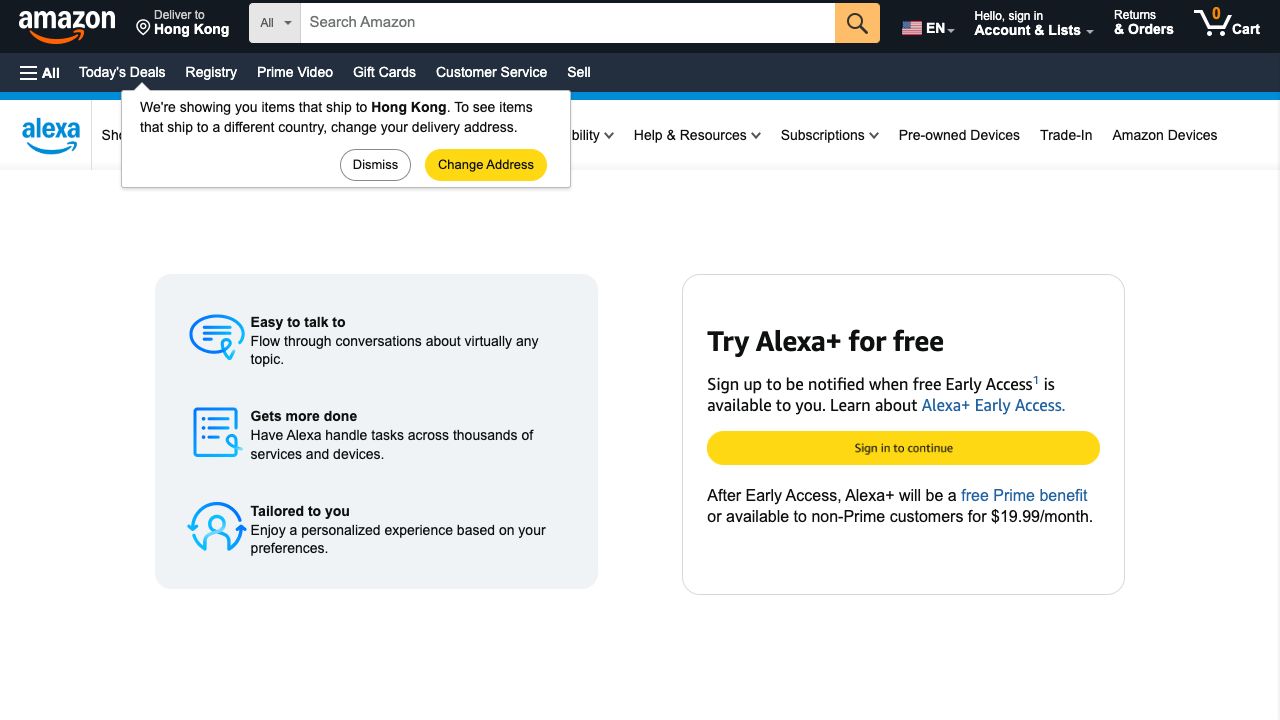Open the Account & Lists dropdown
Screen dimensions: 1280x720
pos(1033,23)
